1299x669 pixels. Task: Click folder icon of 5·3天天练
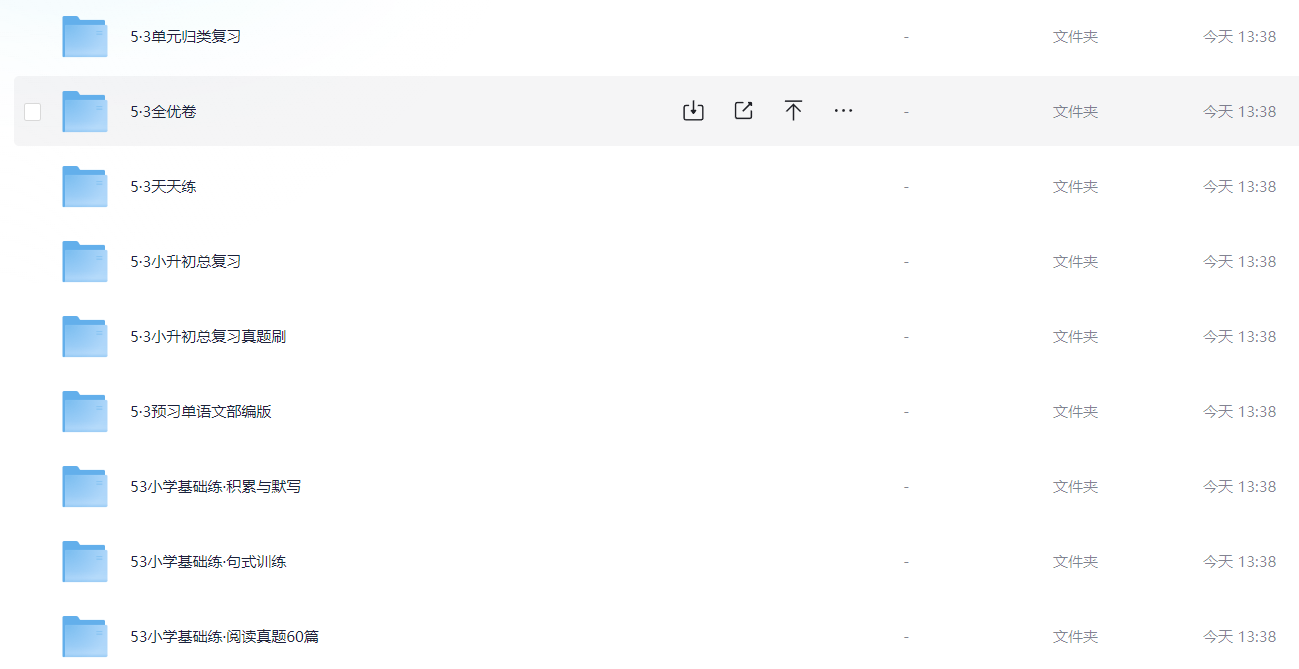pyautogui.click(x=85, y=186)
